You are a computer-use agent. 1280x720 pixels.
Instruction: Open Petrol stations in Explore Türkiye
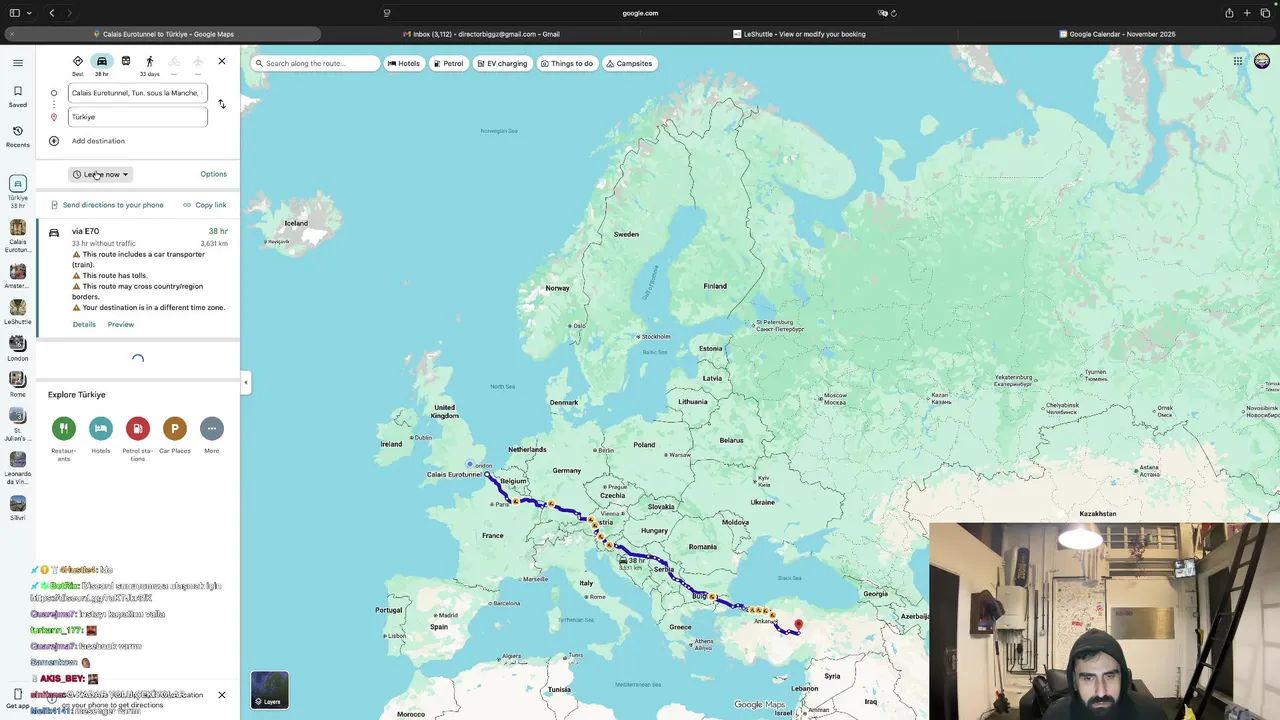pos(138,439)
